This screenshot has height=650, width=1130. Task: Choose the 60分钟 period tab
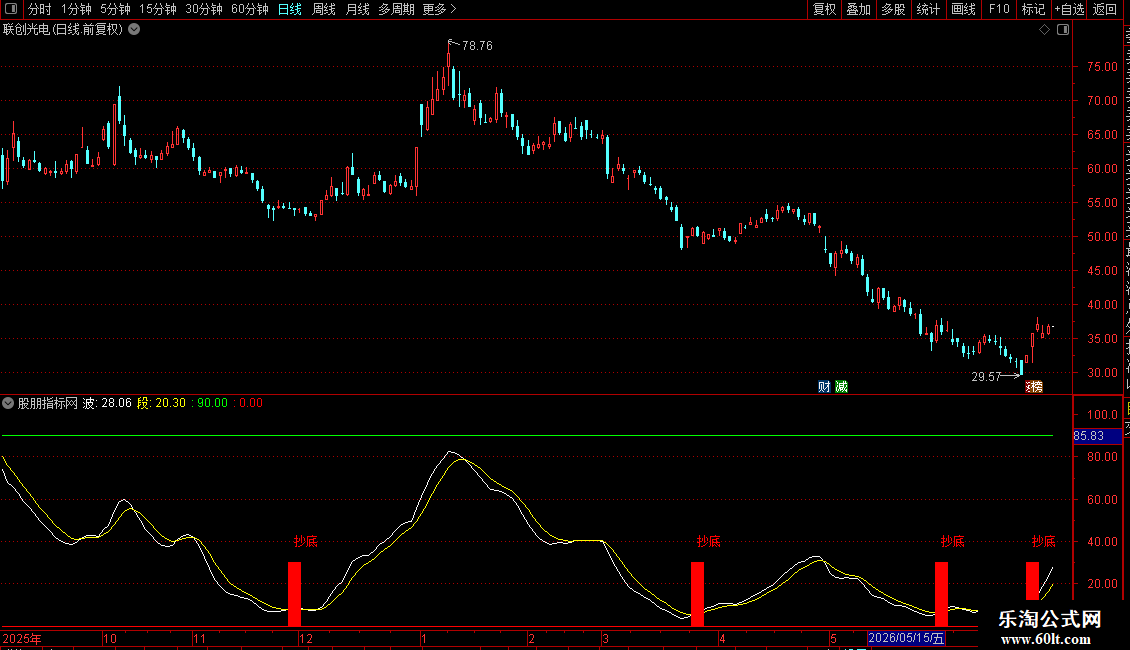click(250, 9)
